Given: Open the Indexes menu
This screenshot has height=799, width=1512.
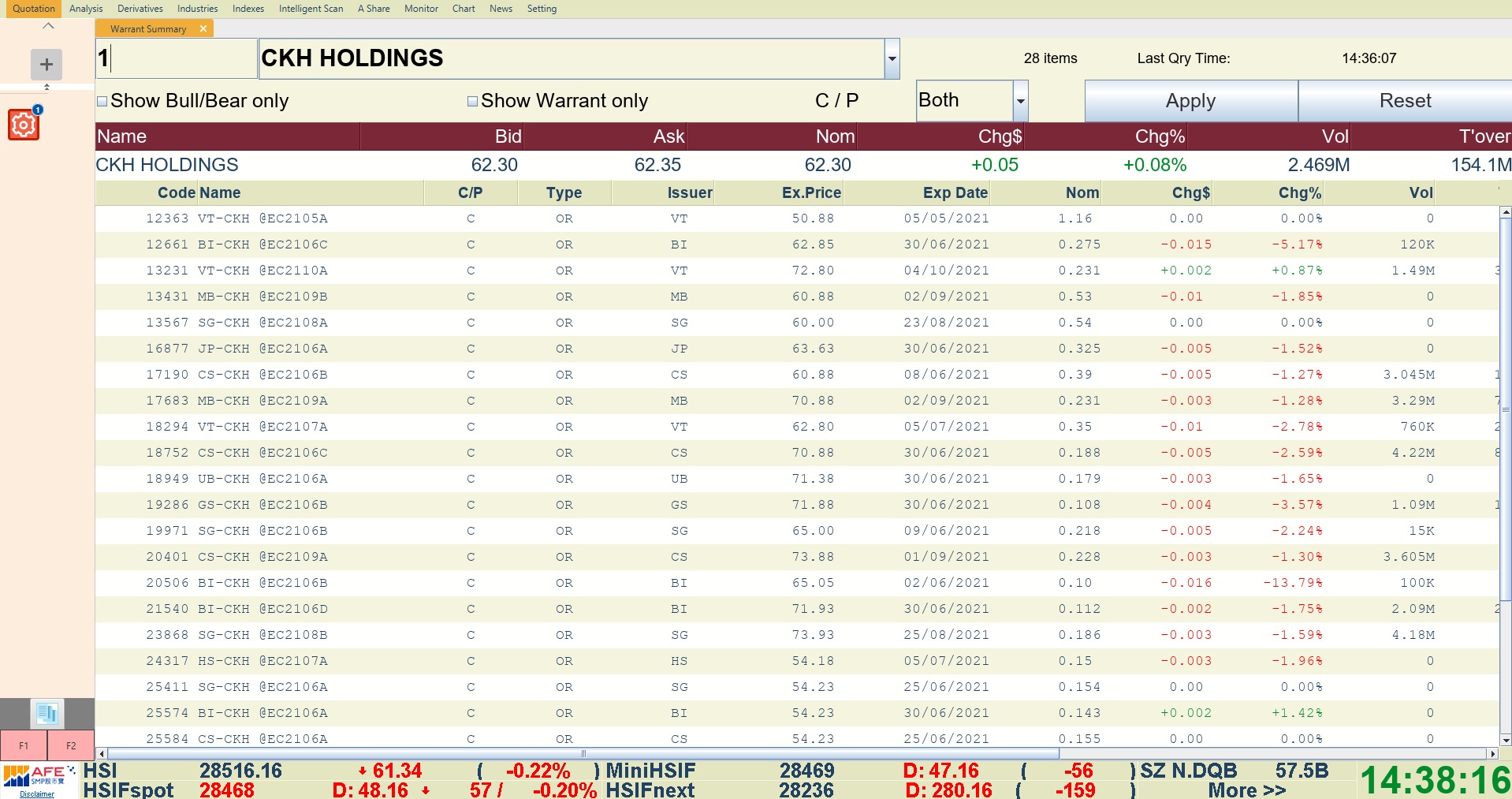Looking at the screenshot, I should [248, 9].
